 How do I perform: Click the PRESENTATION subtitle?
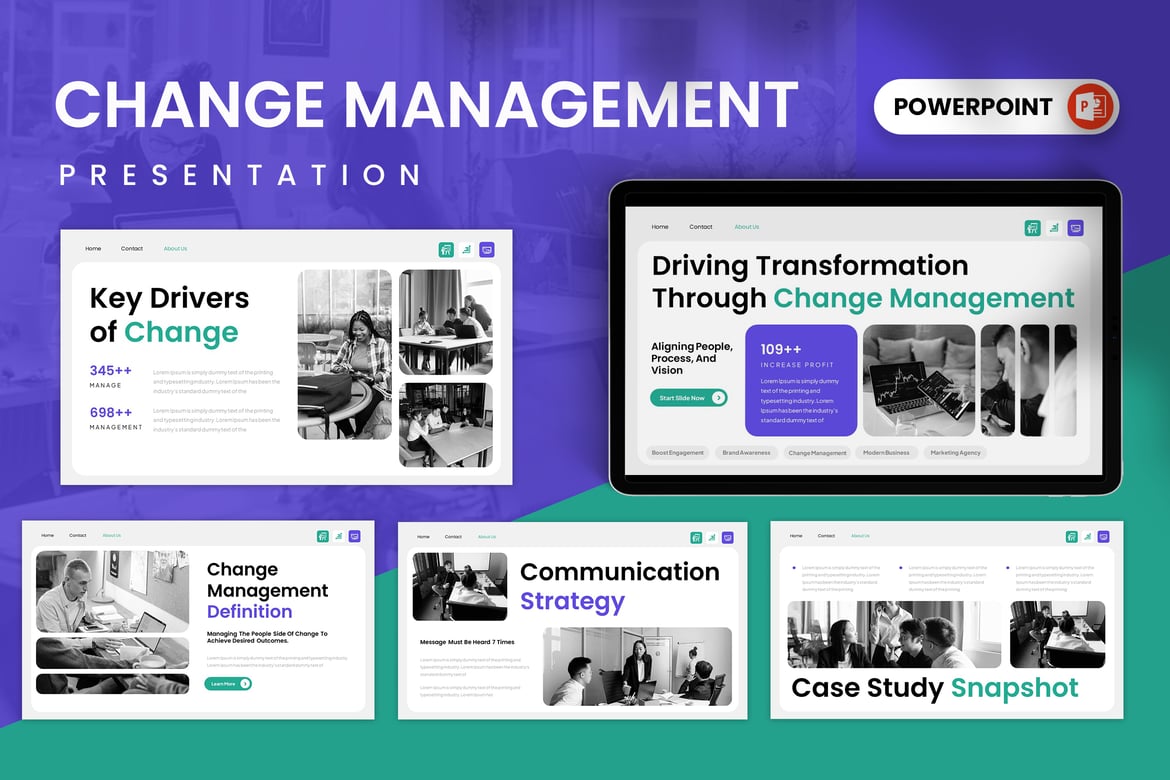240,175
